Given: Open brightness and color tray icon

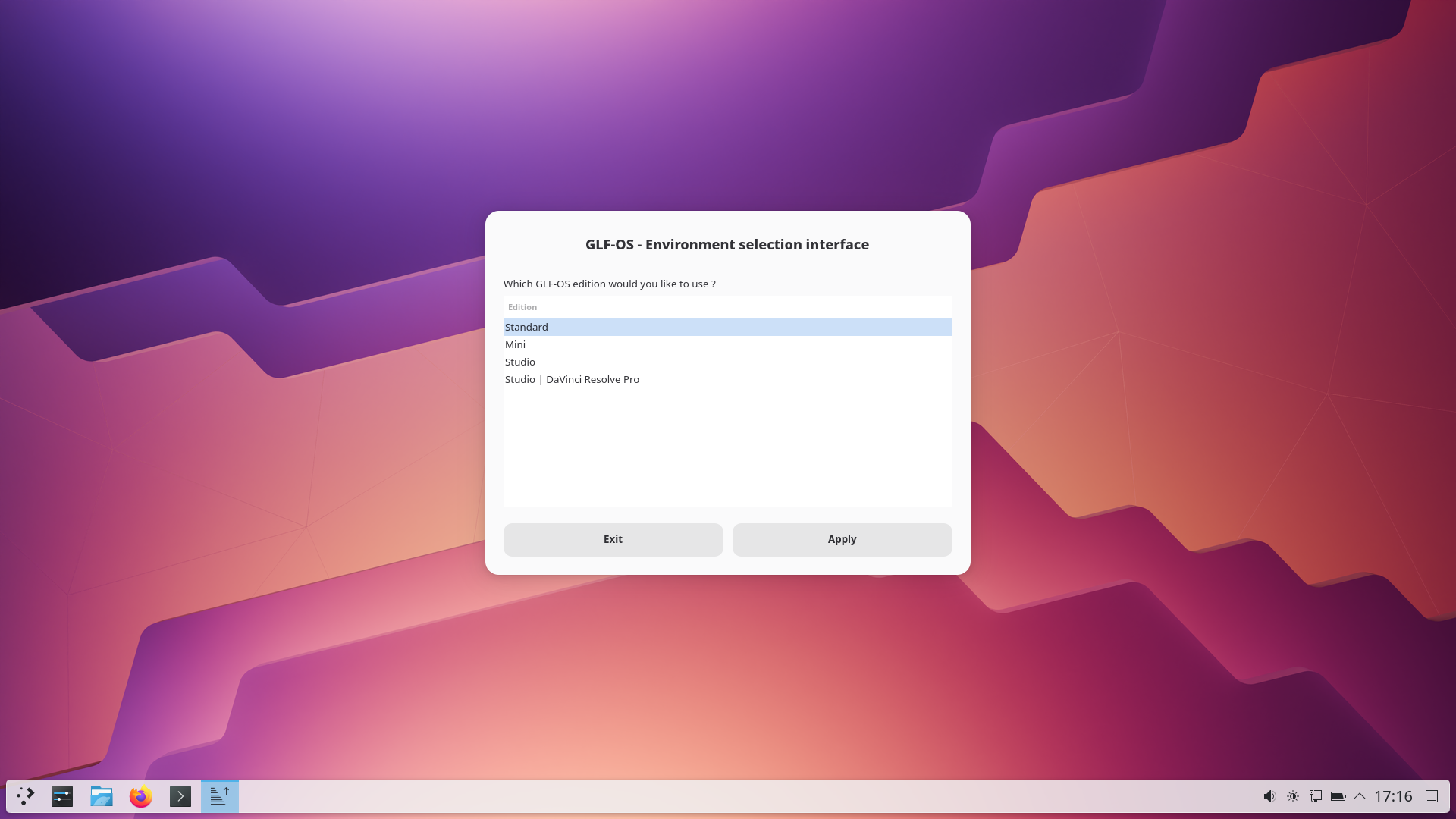Looking at the screenshot, I should 1293,796.
